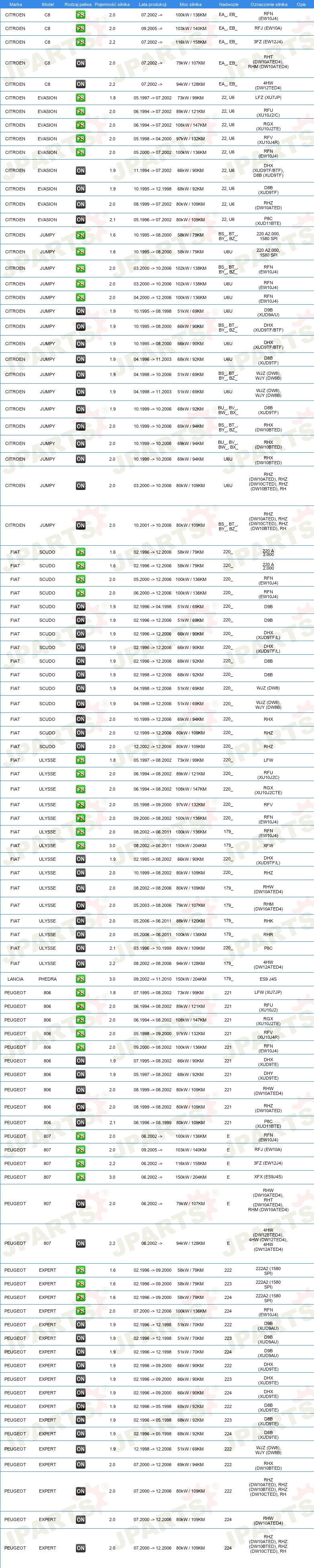This screenshot has width=314, height=1568.
Task: Click petrol icon in Citroen C8 3FZ row
Action: click(x=80, y=42)
